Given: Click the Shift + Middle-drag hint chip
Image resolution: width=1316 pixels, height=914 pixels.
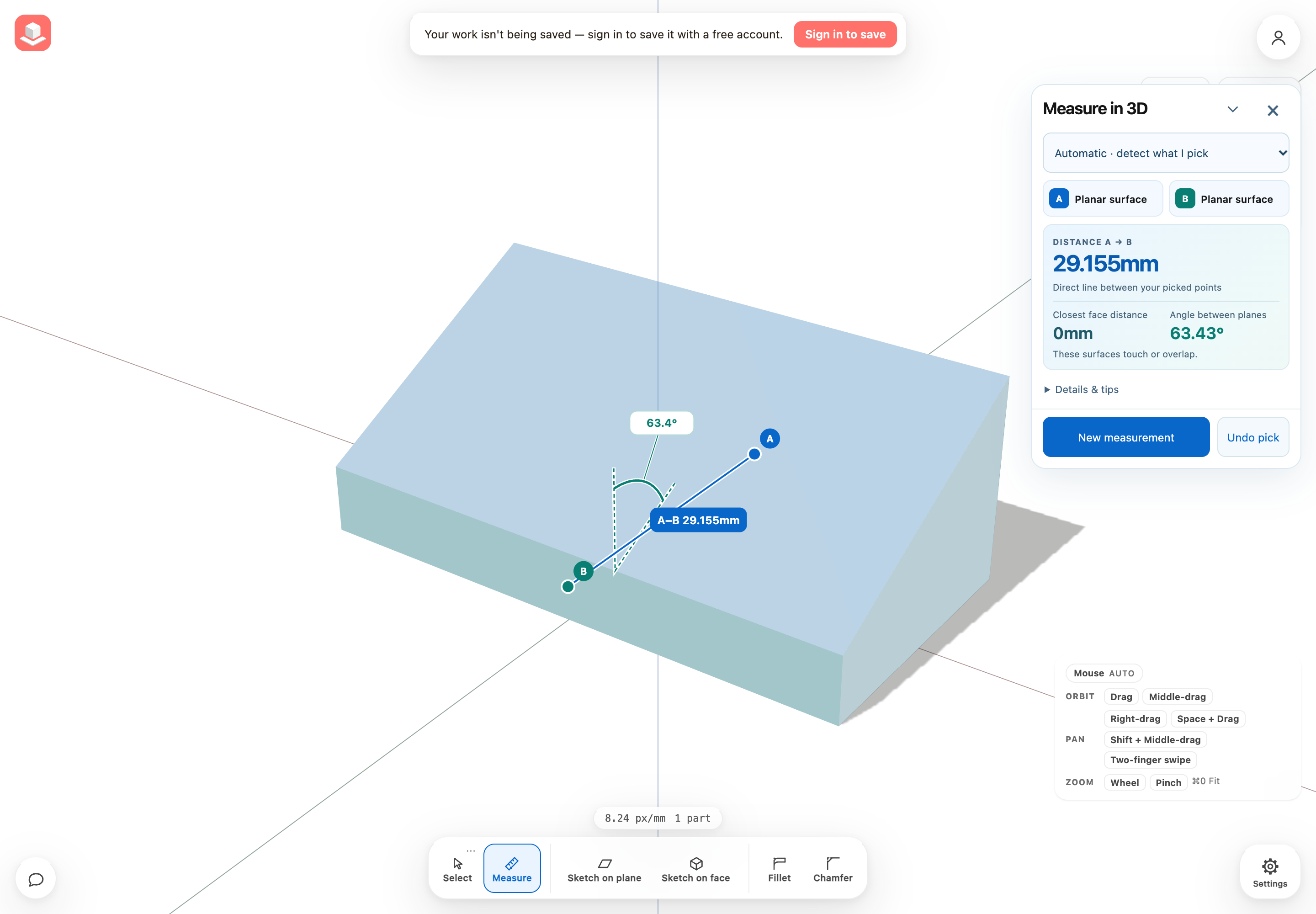Looking at the screenshot, I should (x=1155, y=739).
